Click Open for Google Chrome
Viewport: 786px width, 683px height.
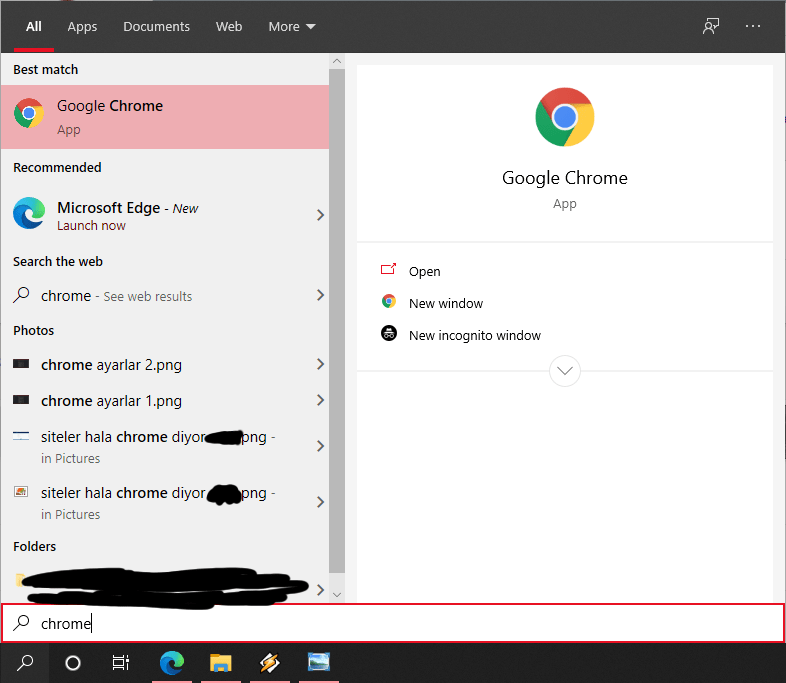(x=424, y=271)
